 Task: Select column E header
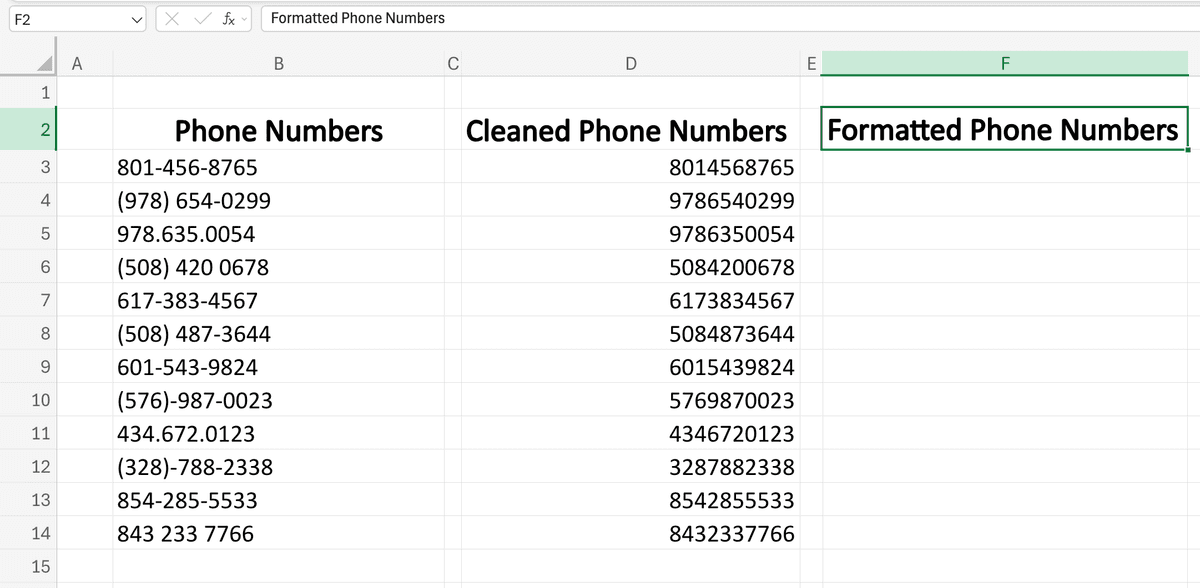[810, 64]
